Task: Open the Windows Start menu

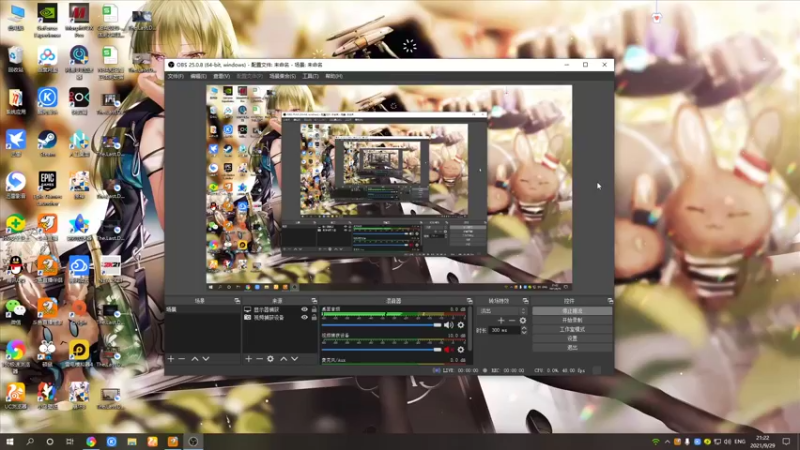Action: (10, 441)
